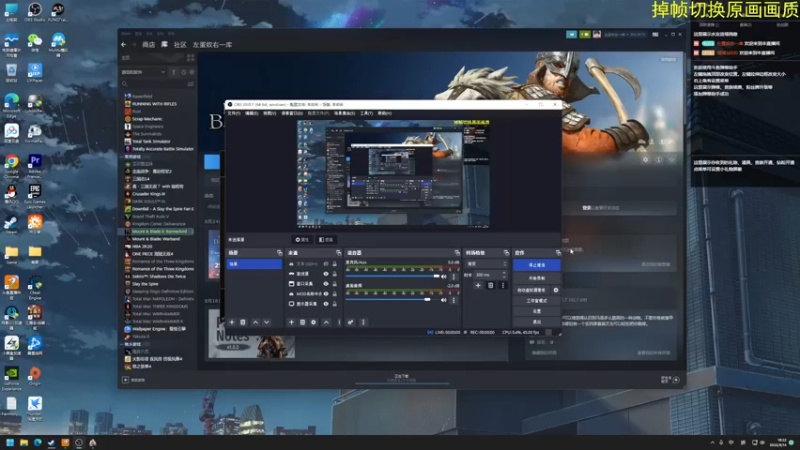Viewport: 800px width, 450px height.
Task: Move the scene down in OBS
Action: 266,322
